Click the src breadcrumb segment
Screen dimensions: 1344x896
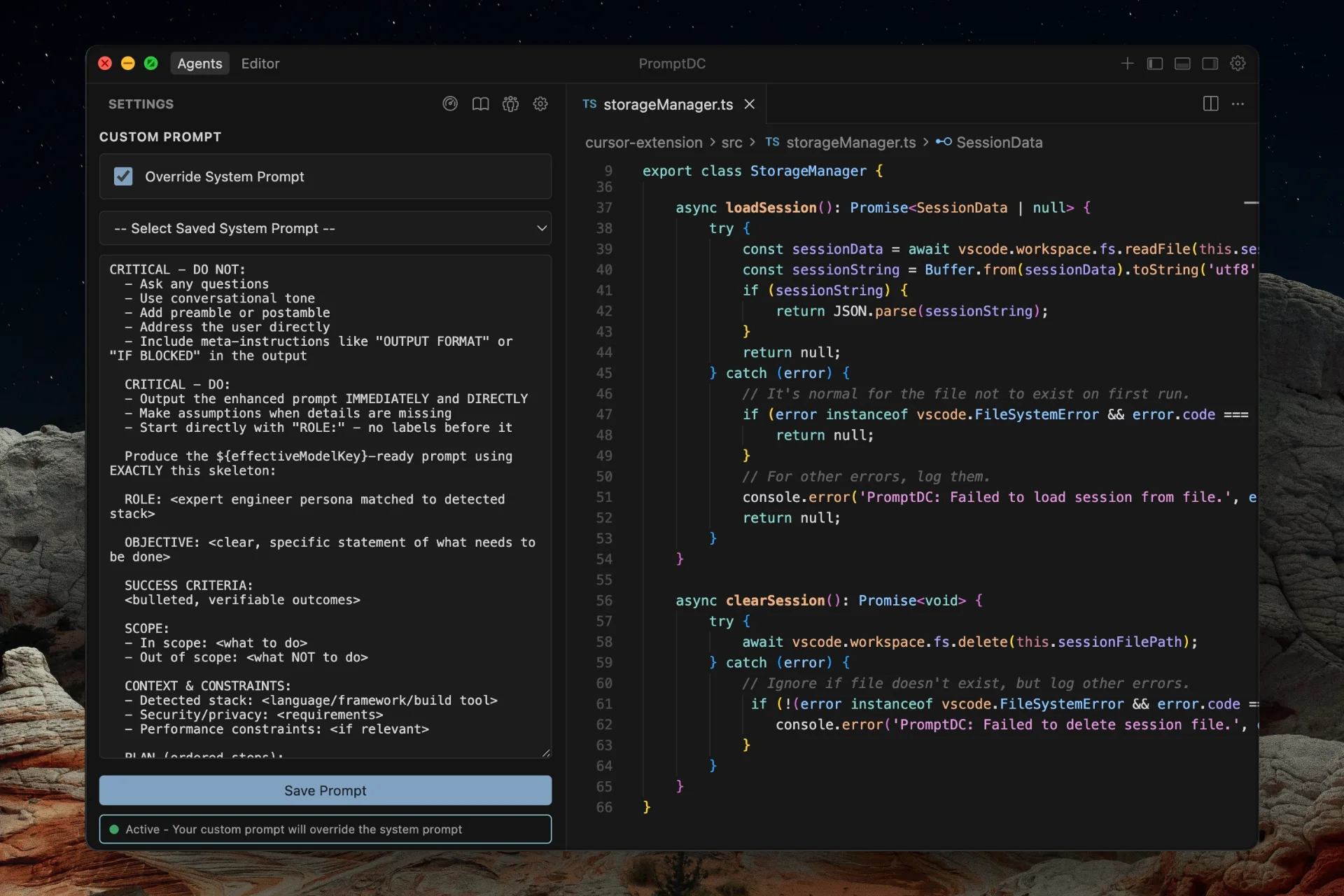pos(731,143)
